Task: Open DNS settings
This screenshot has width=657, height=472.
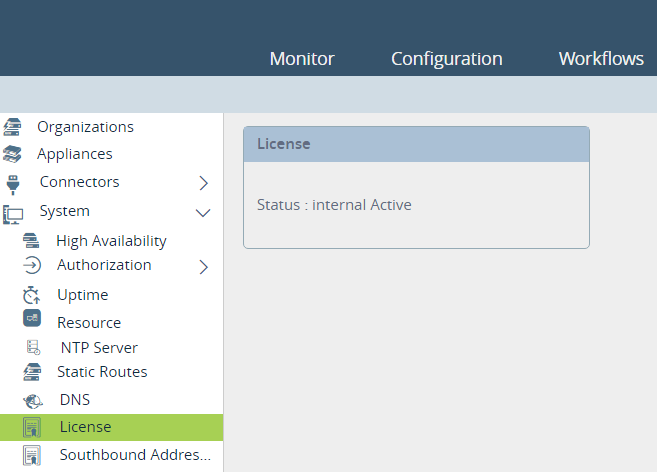Action: tap(75, 400)
